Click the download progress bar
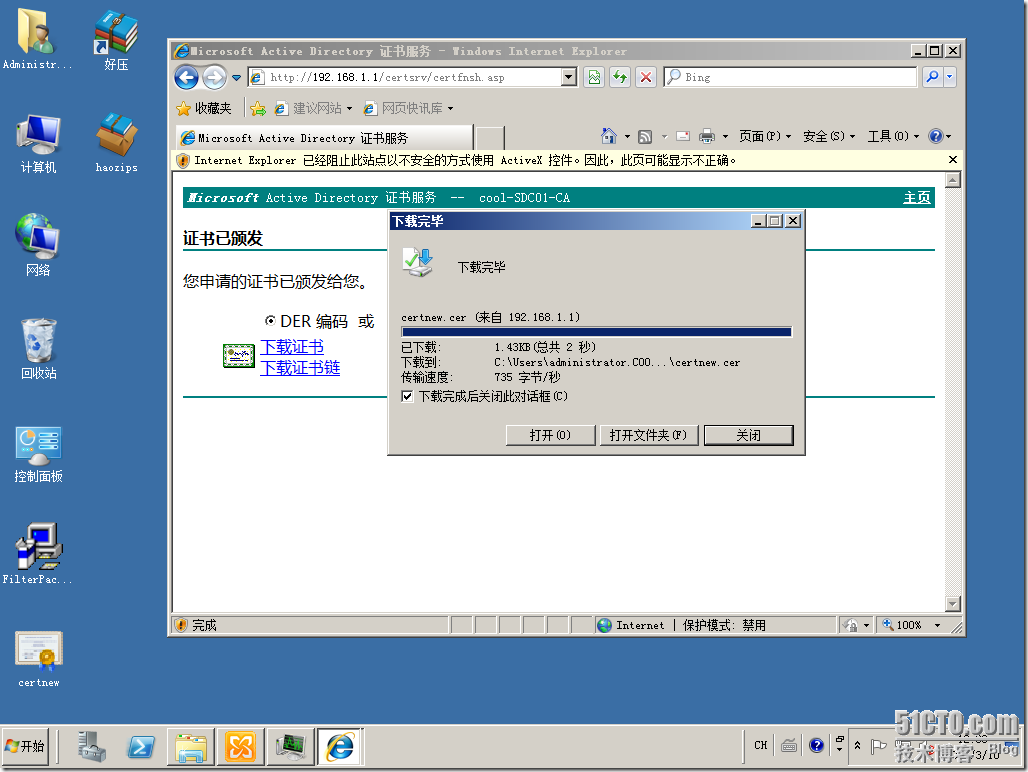The height and width of the screenshot is (772, 1028). [x=594, y=331]
